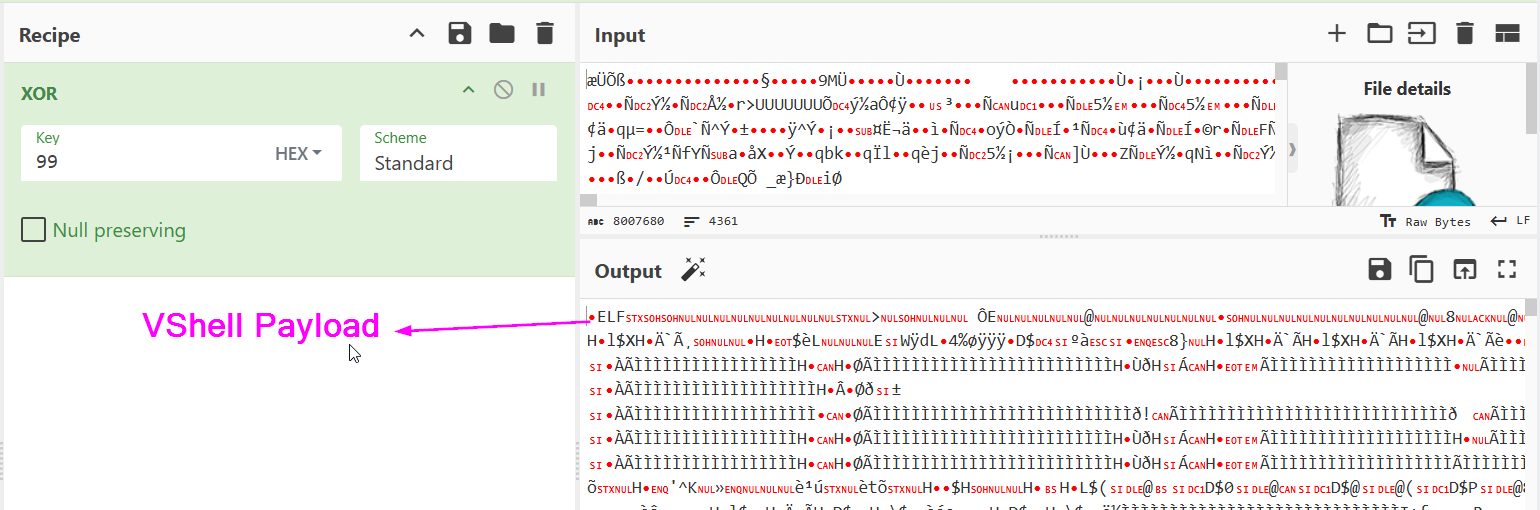Set breakpoint on XOR operation
The width and height of the screenshot is (1540, 510).
(539, 90)
